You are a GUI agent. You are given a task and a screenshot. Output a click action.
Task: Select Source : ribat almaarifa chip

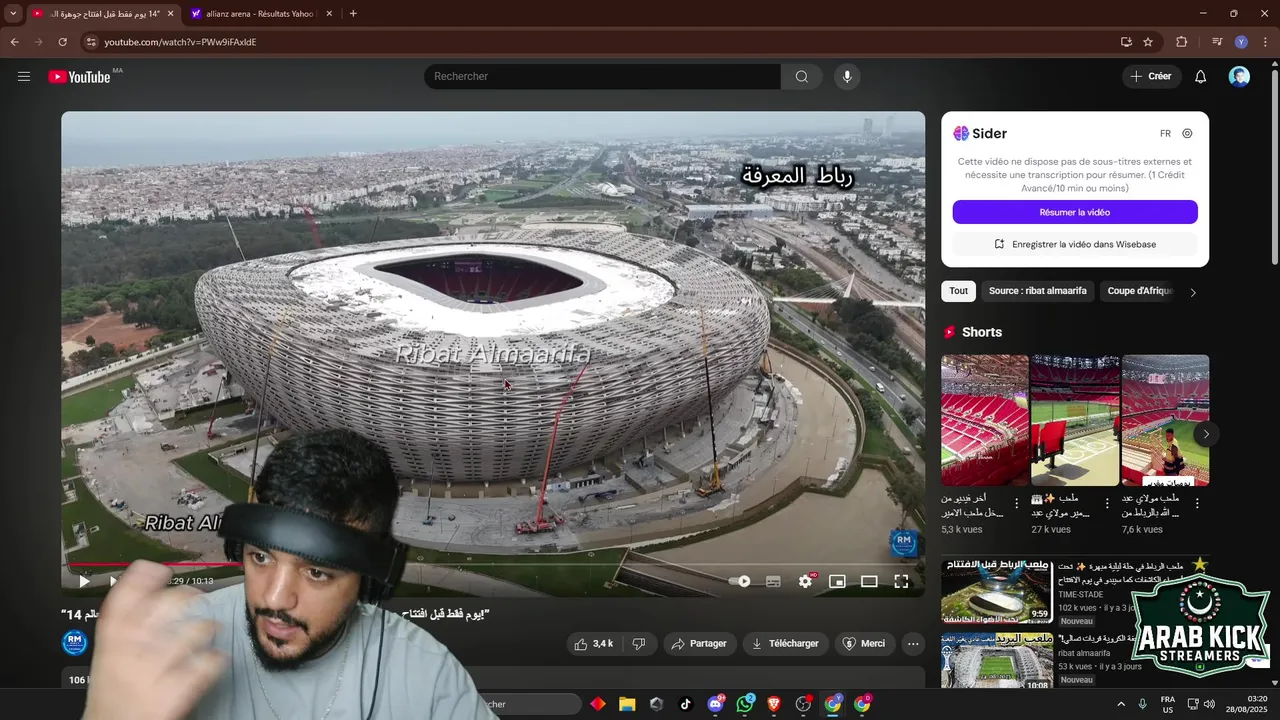click(1038, 291)
